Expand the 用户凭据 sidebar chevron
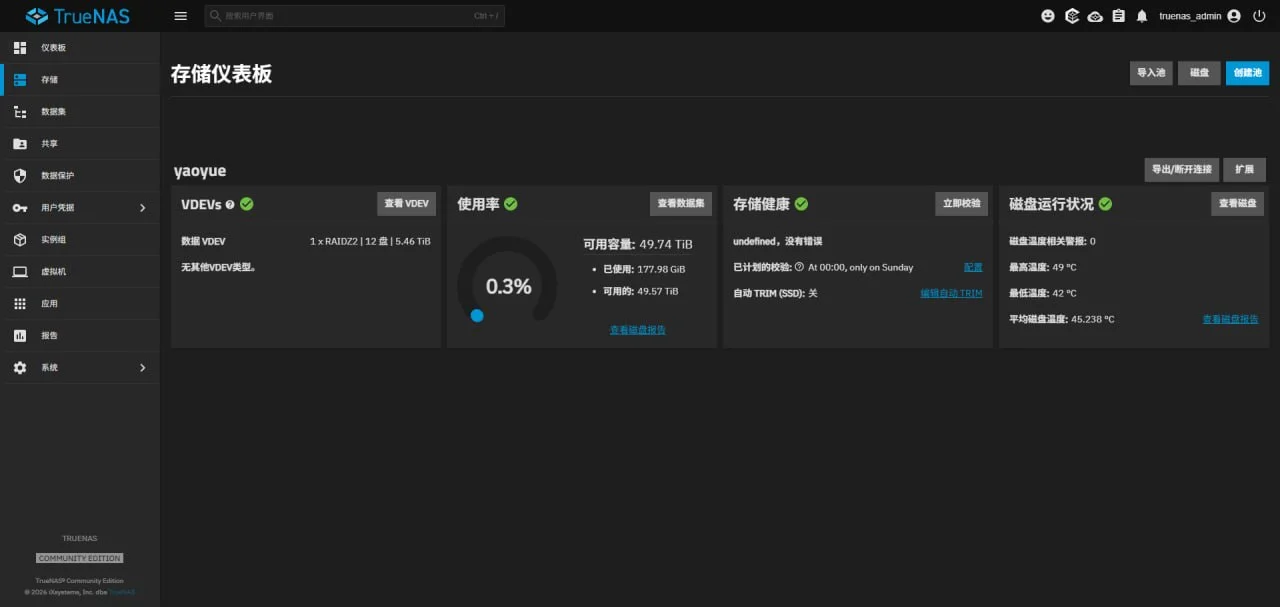Viewport: 1280px width, 607px height. (x=142, y=208)
